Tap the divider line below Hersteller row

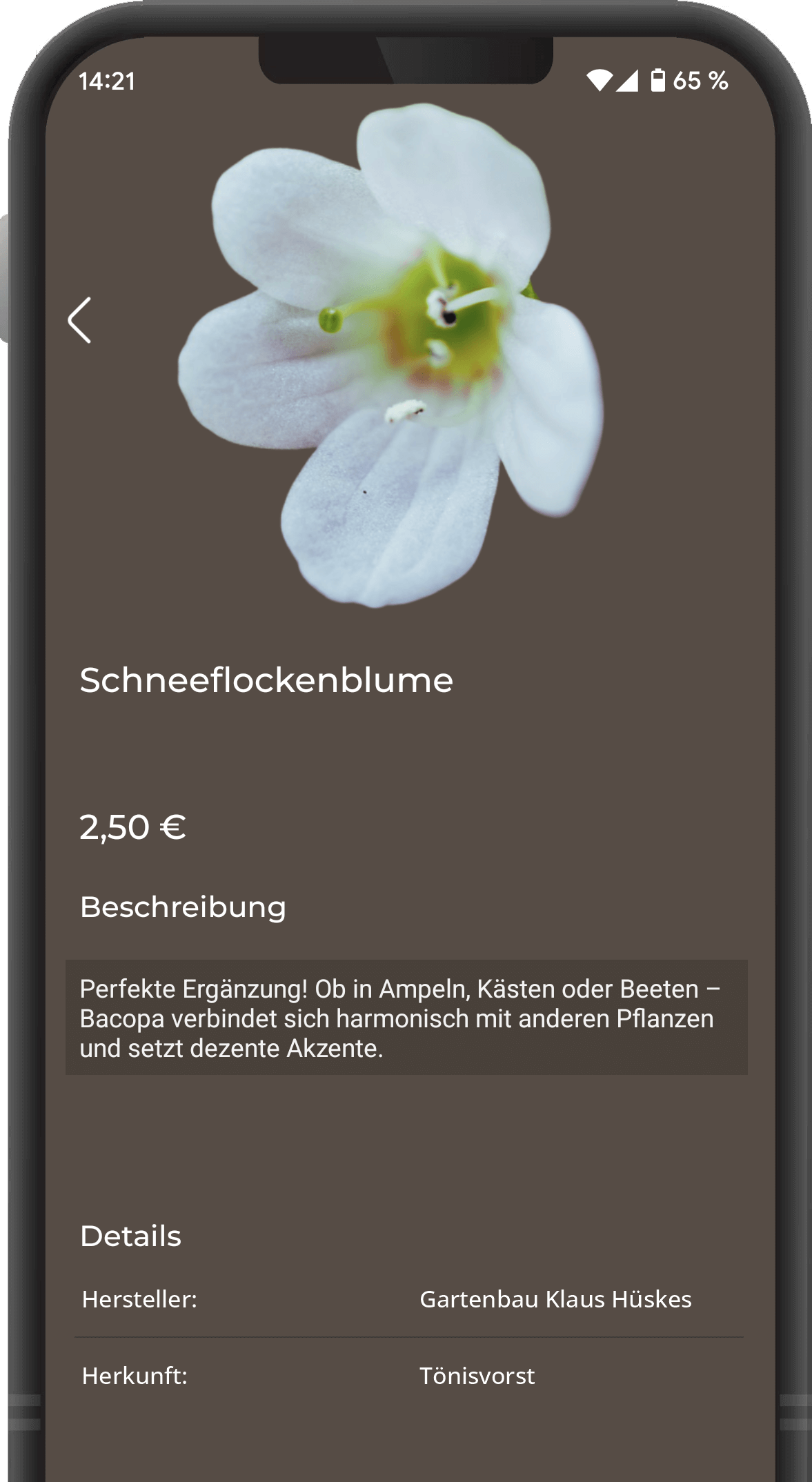(408, 1337)
